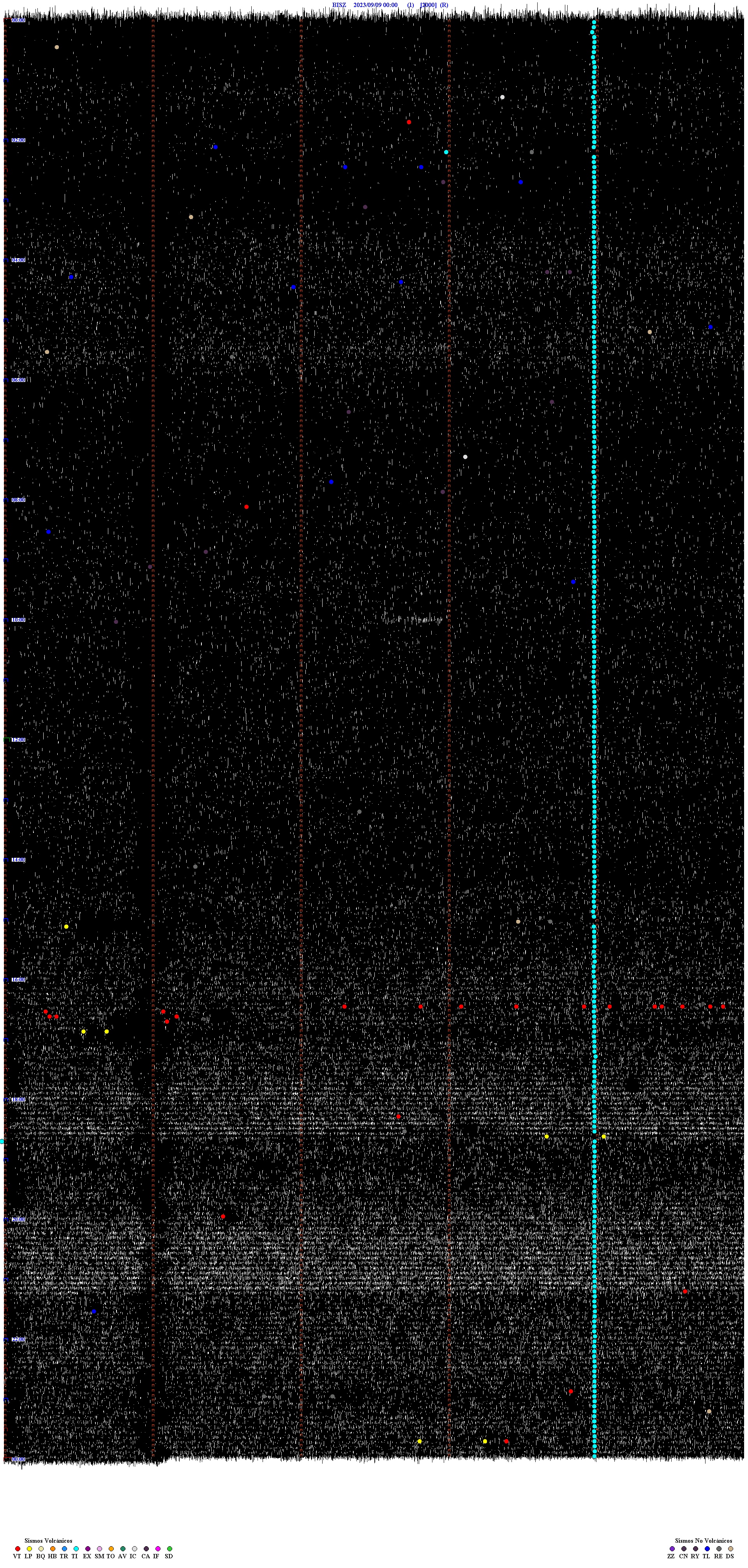Select the teal AV legend swatch
Image resolution: width=748 pixels, height=1568 pixels.
click(123, 1549)
